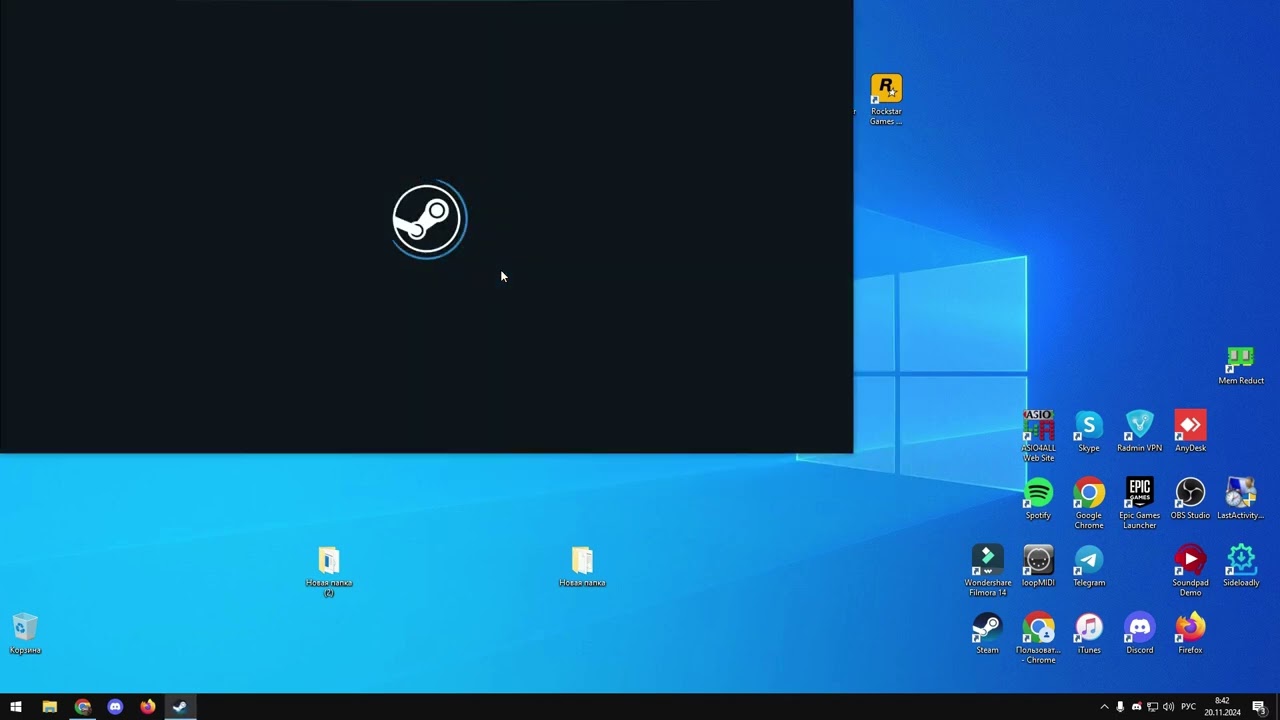Select the Wondershare Filmora 14 icon
Screen dimensions: 1280x720
coord(987,570)
